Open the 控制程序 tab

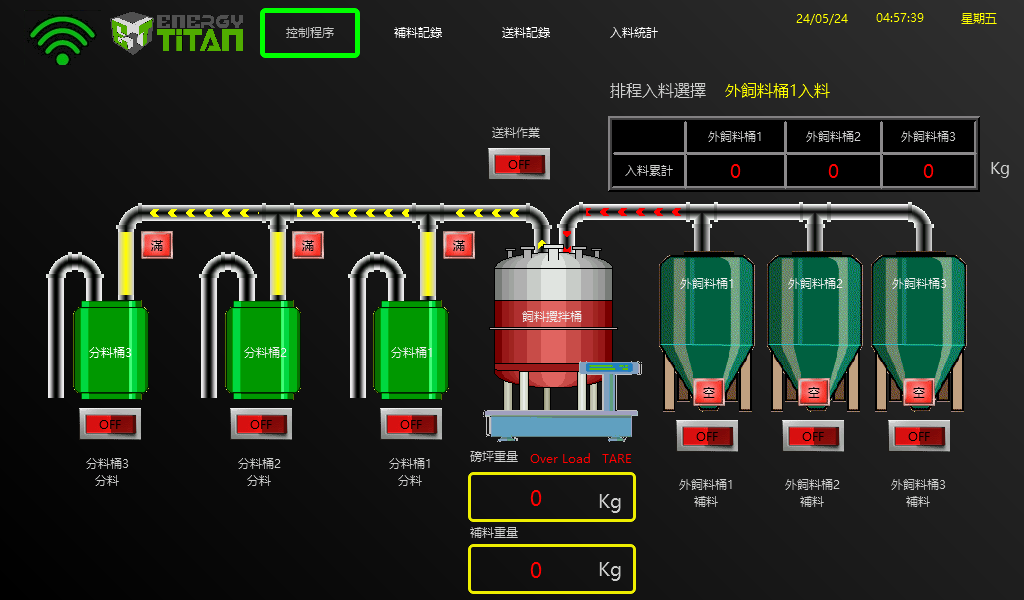(x=310, y=33)
